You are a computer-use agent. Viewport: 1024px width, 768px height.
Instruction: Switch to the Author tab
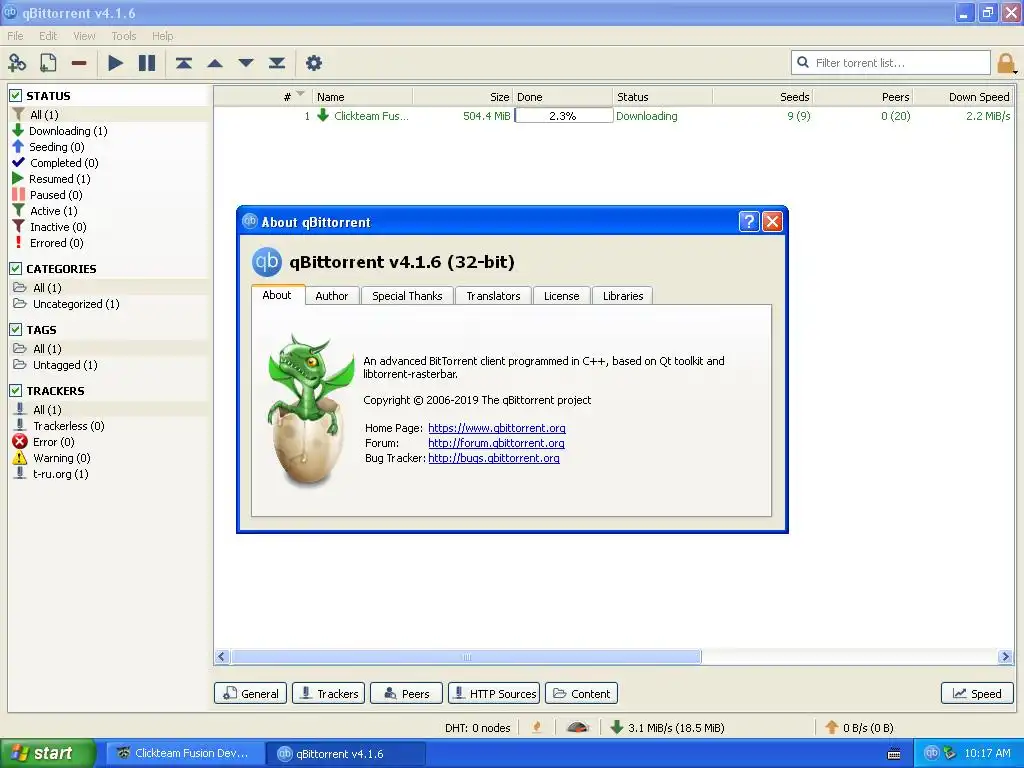coord(332,296)
